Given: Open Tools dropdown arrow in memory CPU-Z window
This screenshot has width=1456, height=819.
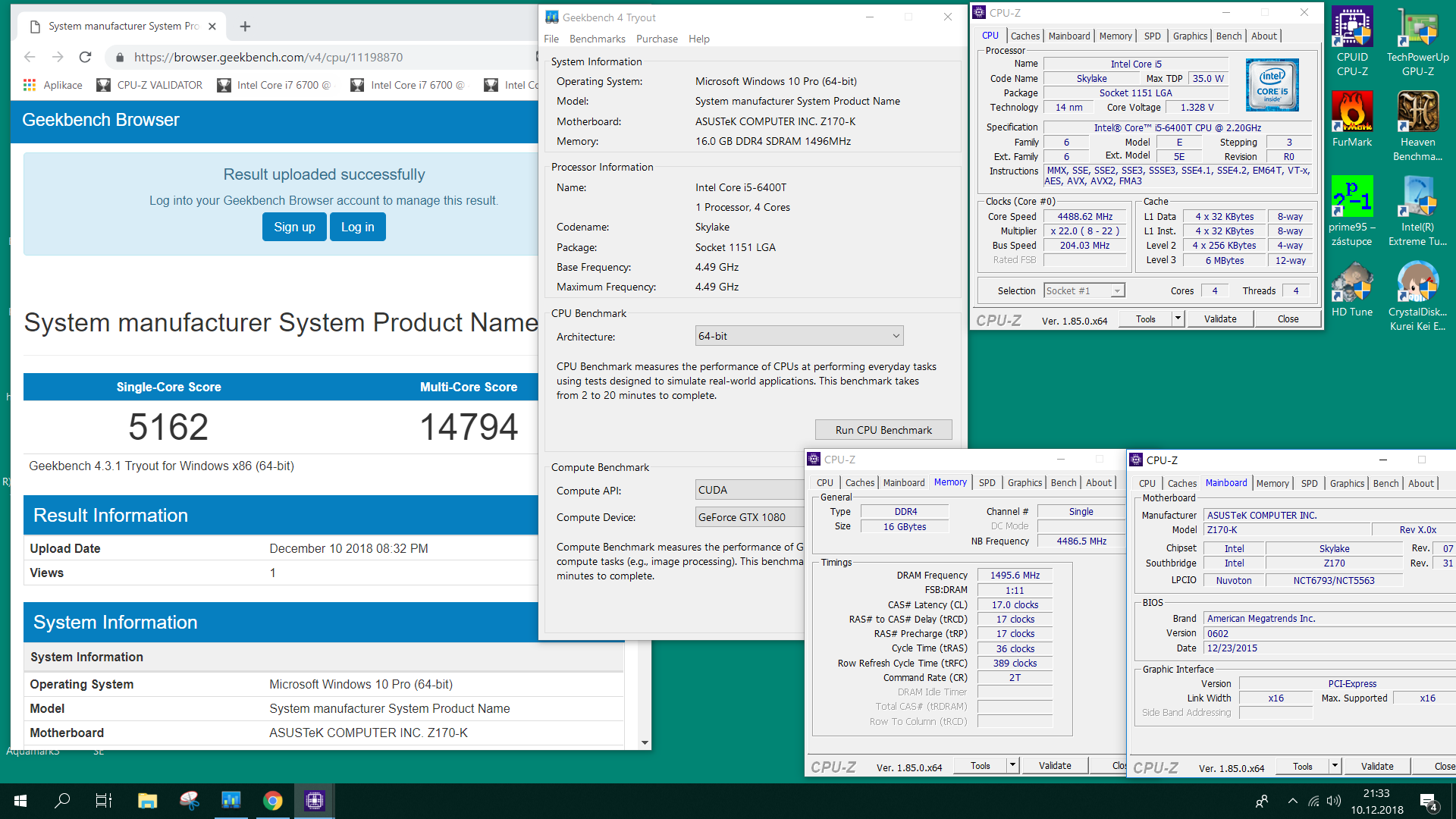Looking at the screenshot, I should click(1012, 766).
